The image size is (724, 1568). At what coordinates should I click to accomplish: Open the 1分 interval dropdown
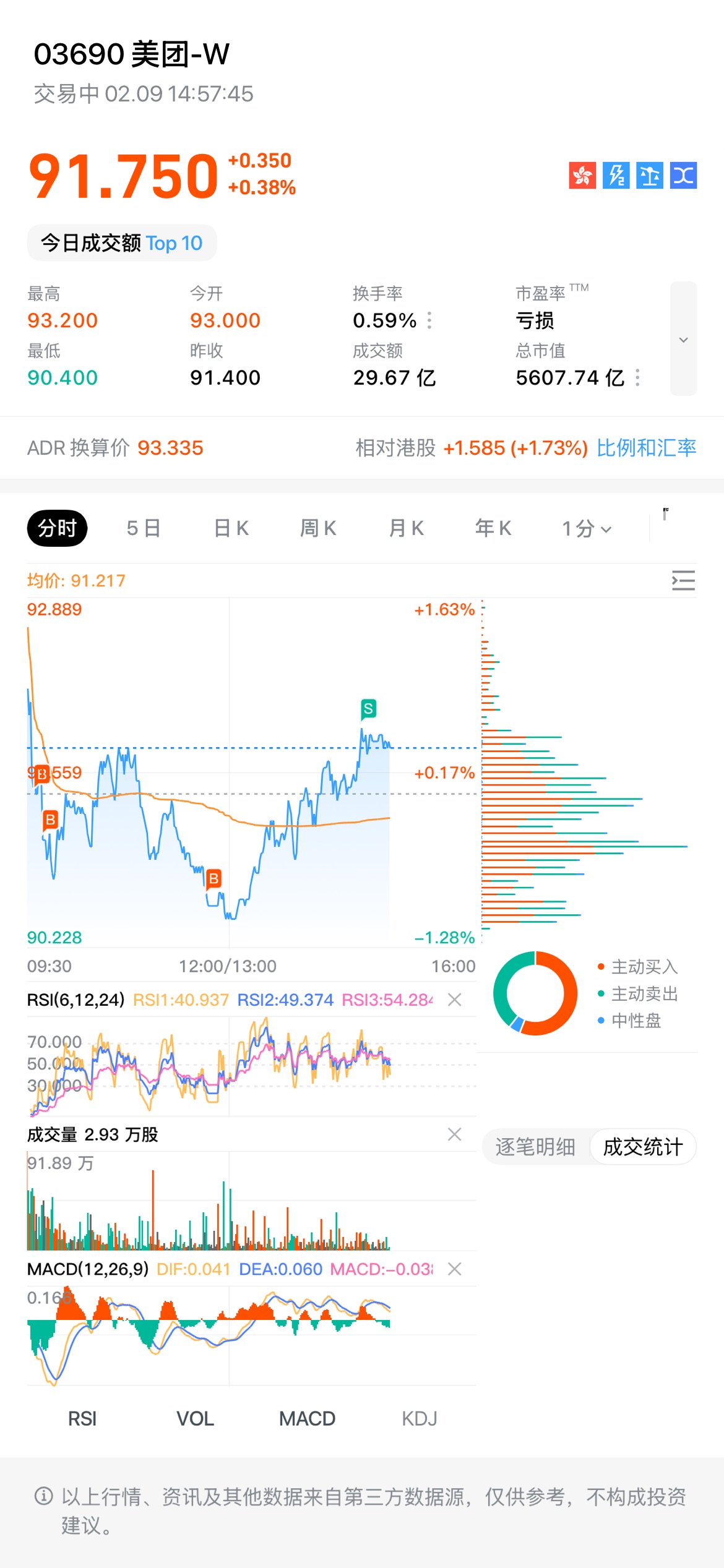point(587,528)
